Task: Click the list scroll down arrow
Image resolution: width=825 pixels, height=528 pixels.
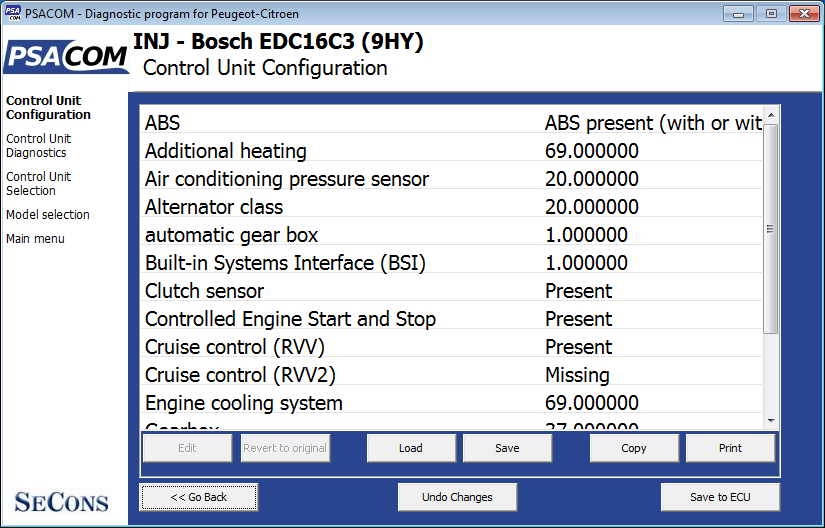Action: pyautogui.click(x=771, y=421)
